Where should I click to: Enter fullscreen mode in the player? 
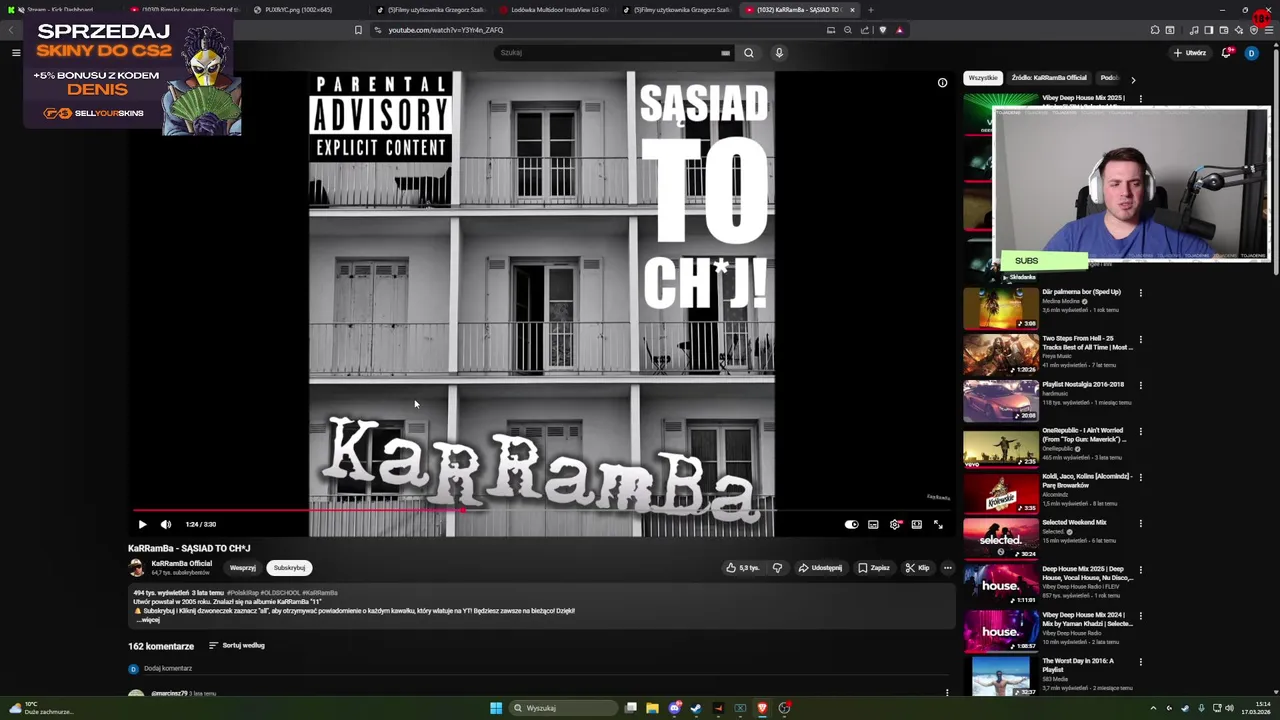click(x=938, y=524)
